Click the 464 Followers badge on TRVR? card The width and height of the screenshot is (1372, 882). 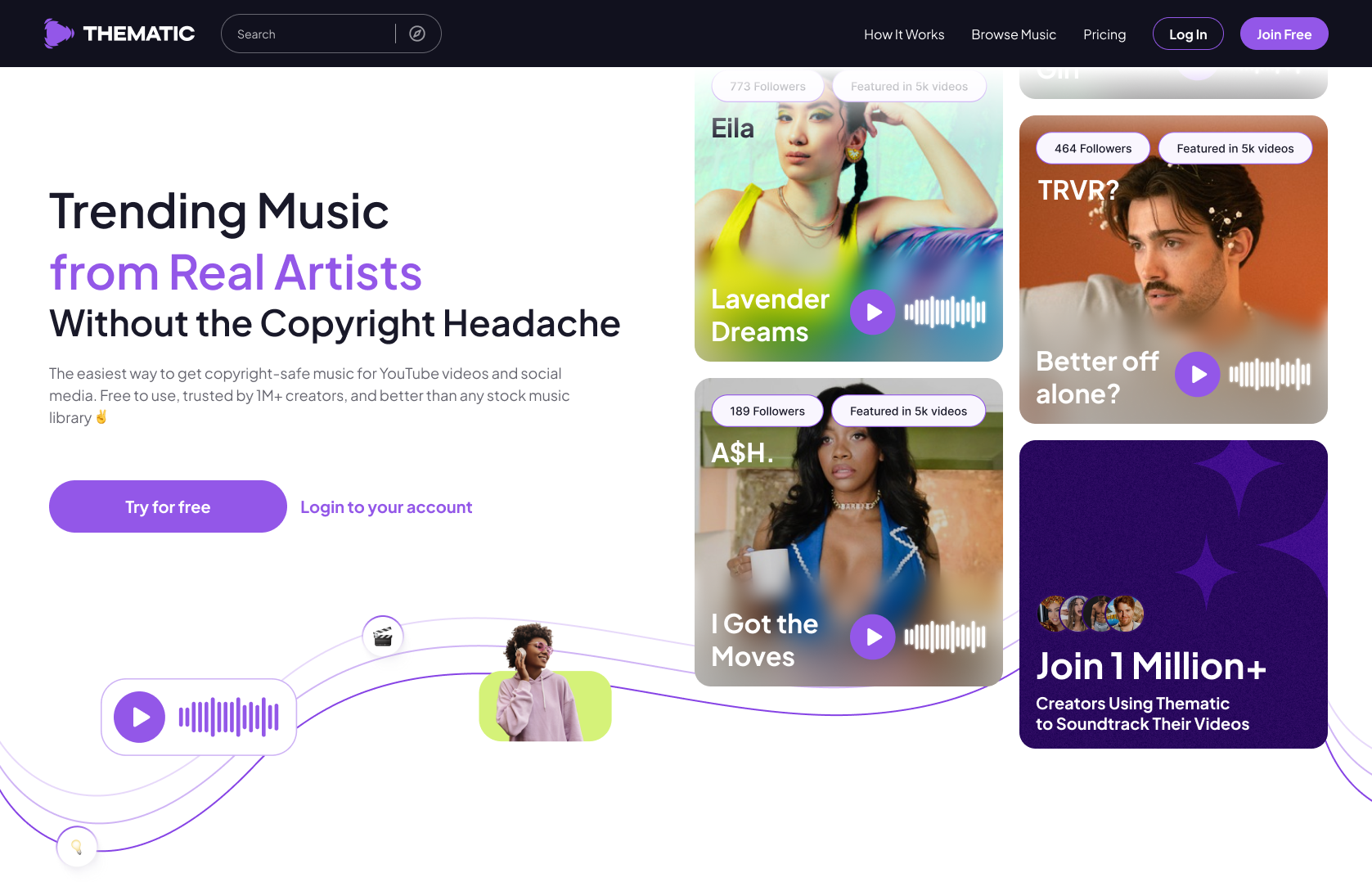pyautogui.click(x=1092, y=148)
